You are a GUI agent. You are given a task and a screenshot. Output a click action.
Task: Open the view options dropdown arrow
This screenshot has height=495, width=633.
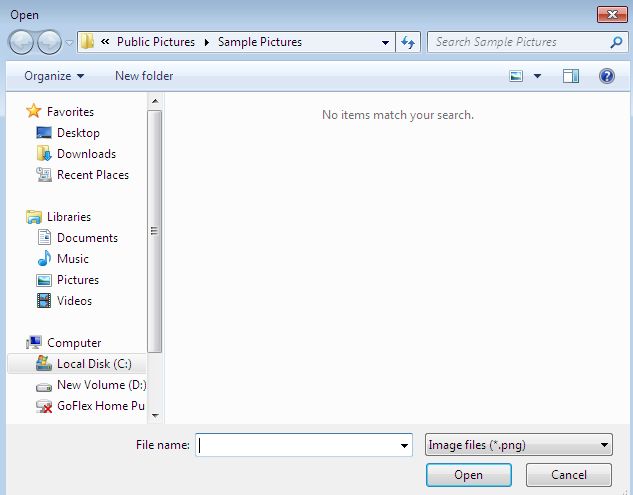(537, 76)
